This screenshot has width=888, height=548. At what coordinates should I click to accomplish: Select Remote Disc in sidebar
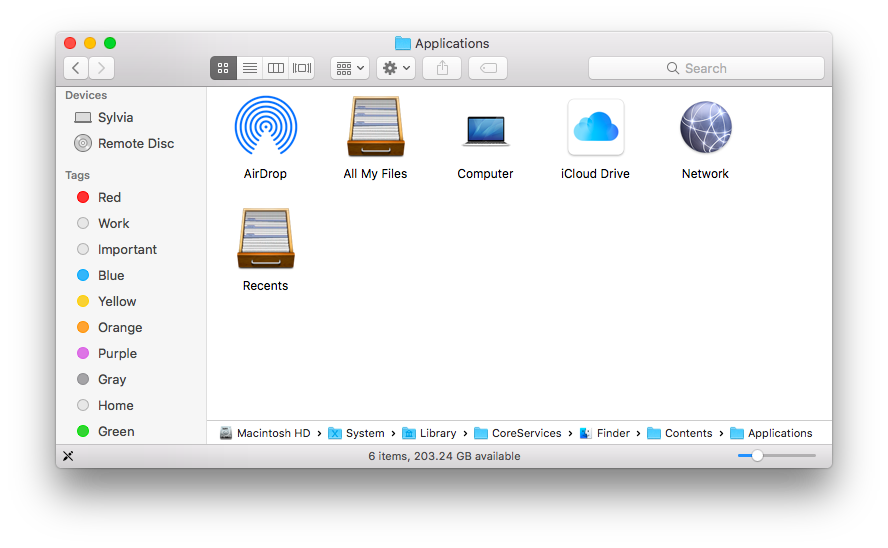coord(124,143)
